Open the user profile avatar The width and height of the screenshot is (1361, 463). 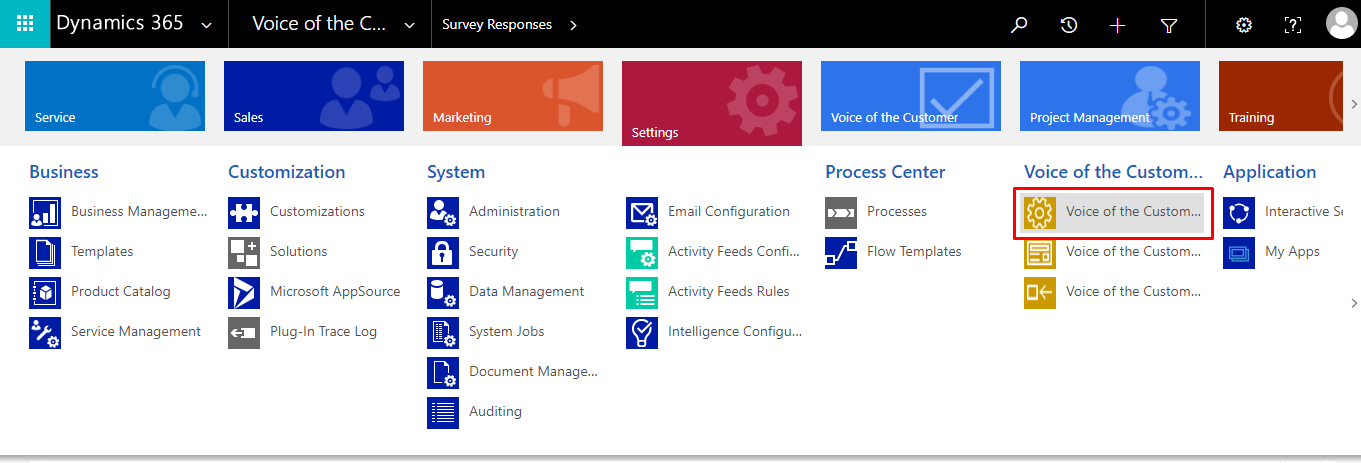pos(1341,24)
